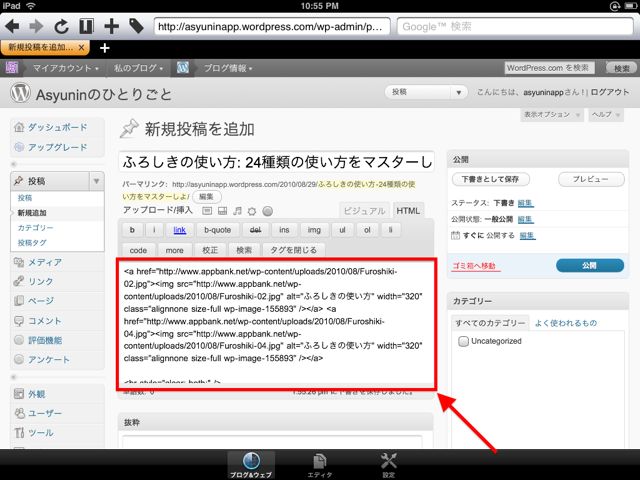Select 投稿タグ in the 投稿 submenu
Viewport: 640px width, 480px height.
tap(32, 243)
